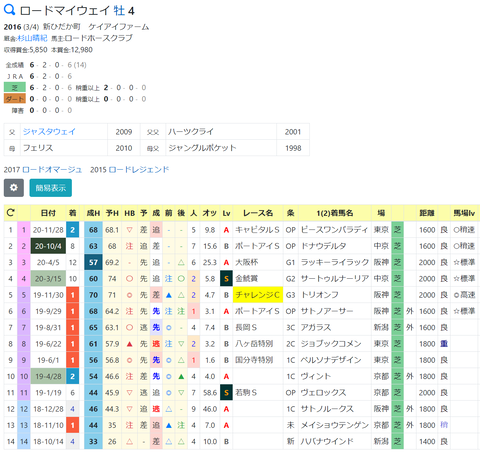This screenshot has width=480, height=454.
Task: Click the オッ odds column header
Action: point(210,213)
